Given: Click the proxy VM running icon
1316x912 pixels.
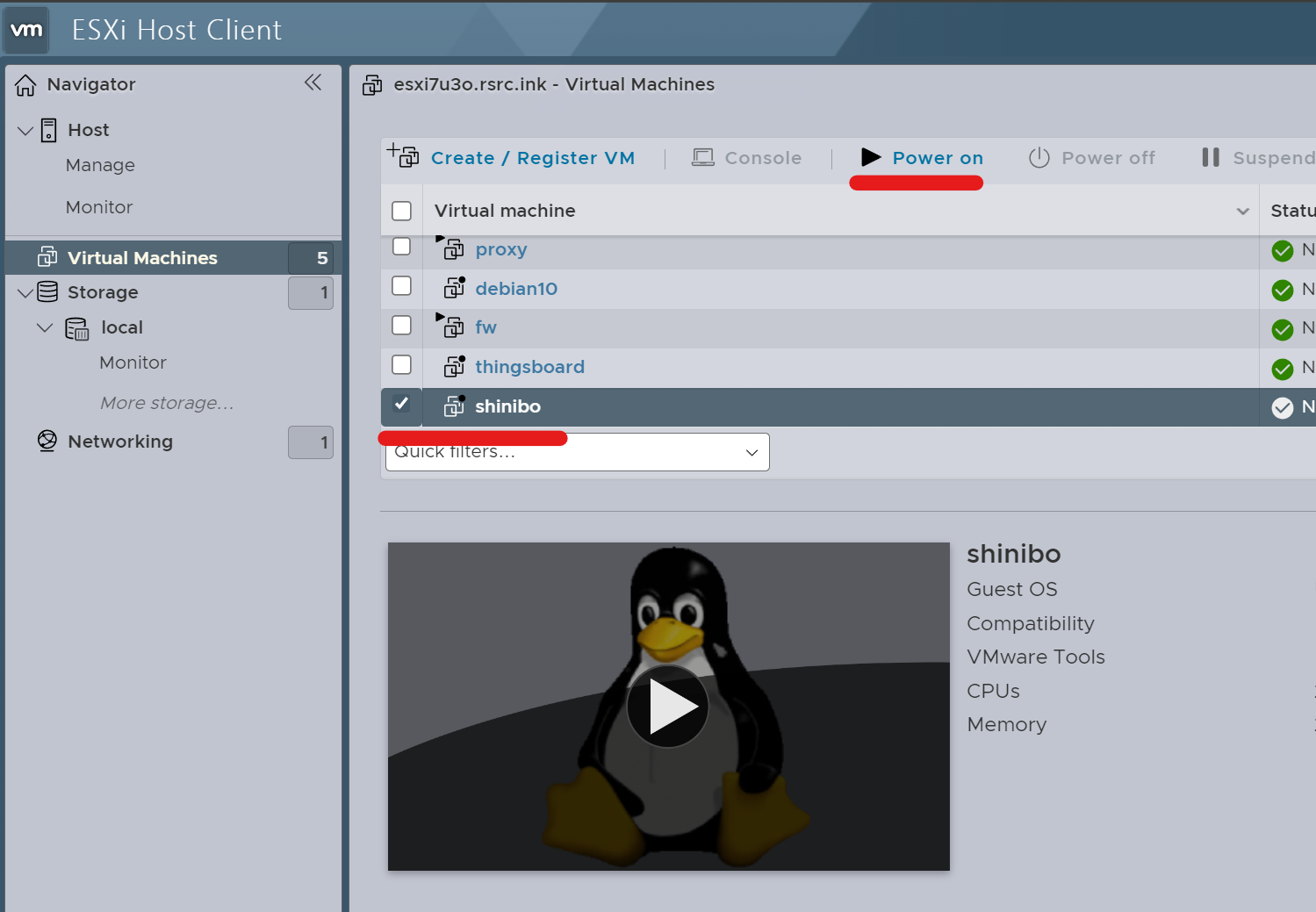Looking at the screenshot, I should point(450,248).
